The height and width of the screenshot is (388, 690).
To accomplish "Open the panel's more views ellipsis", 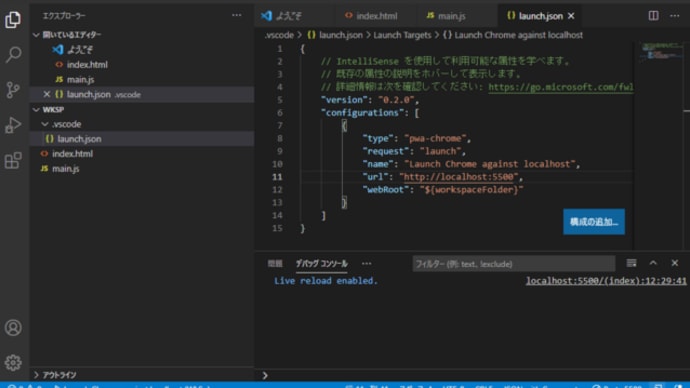I will click(367, 264).
